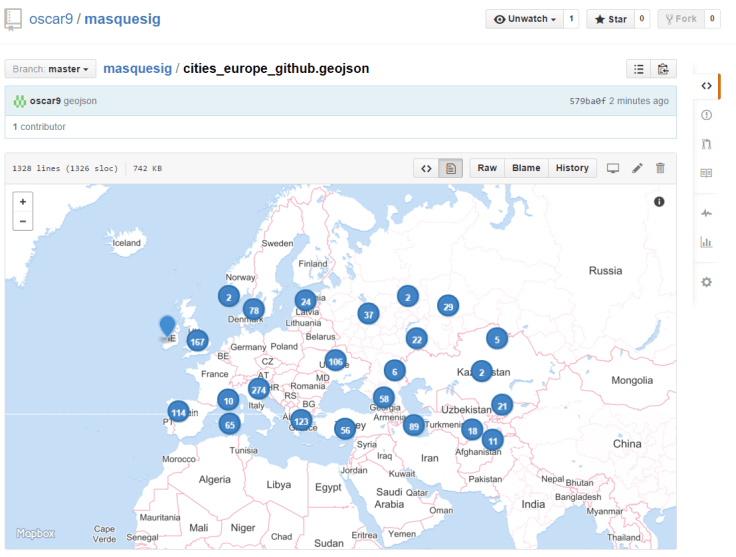Open the Blame view

click(x=526, y=168)
